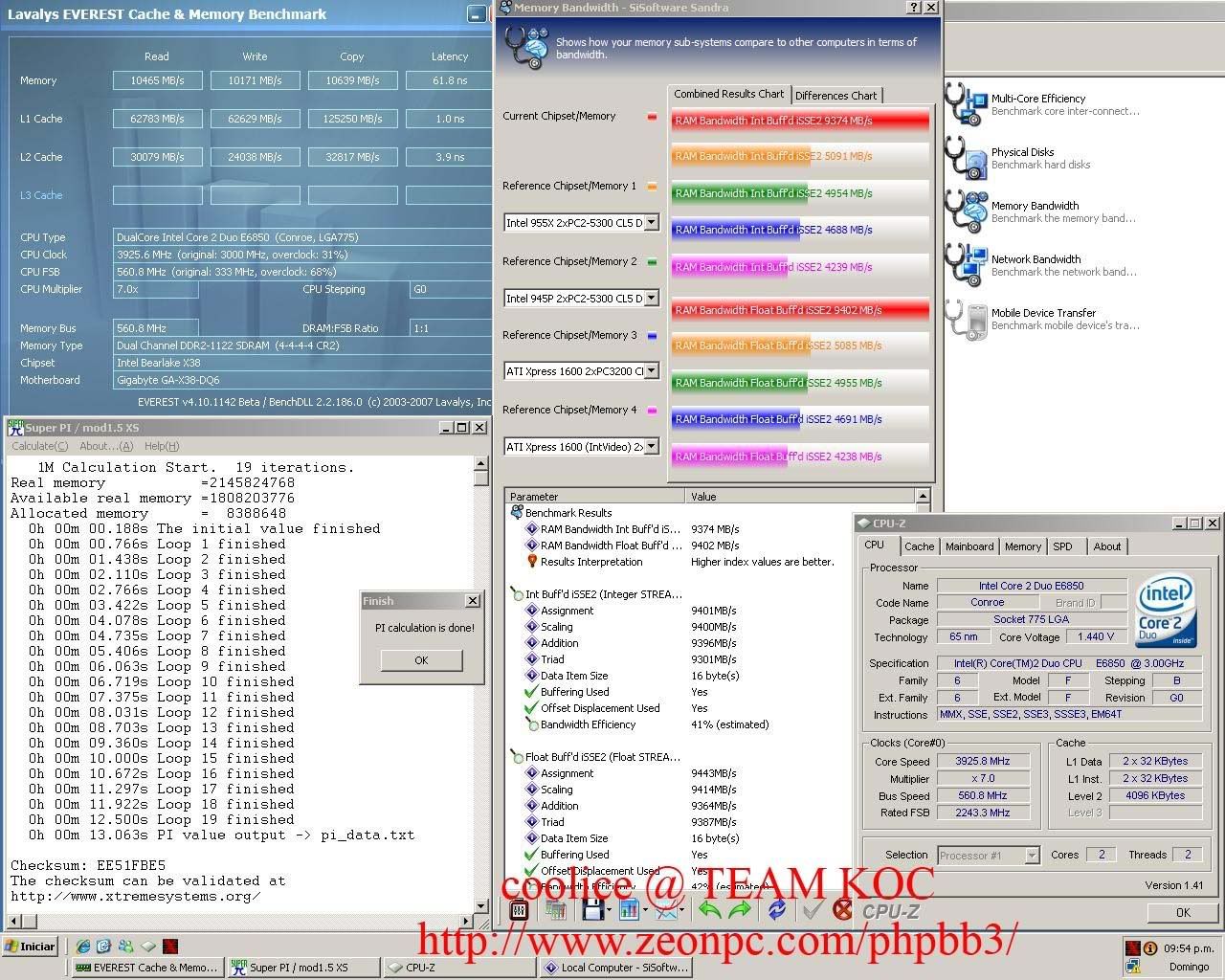Open the Reference Chipset/Memory 2 dropdown (Intel 945P)
1225x980 pixels.
coord(652,299)
